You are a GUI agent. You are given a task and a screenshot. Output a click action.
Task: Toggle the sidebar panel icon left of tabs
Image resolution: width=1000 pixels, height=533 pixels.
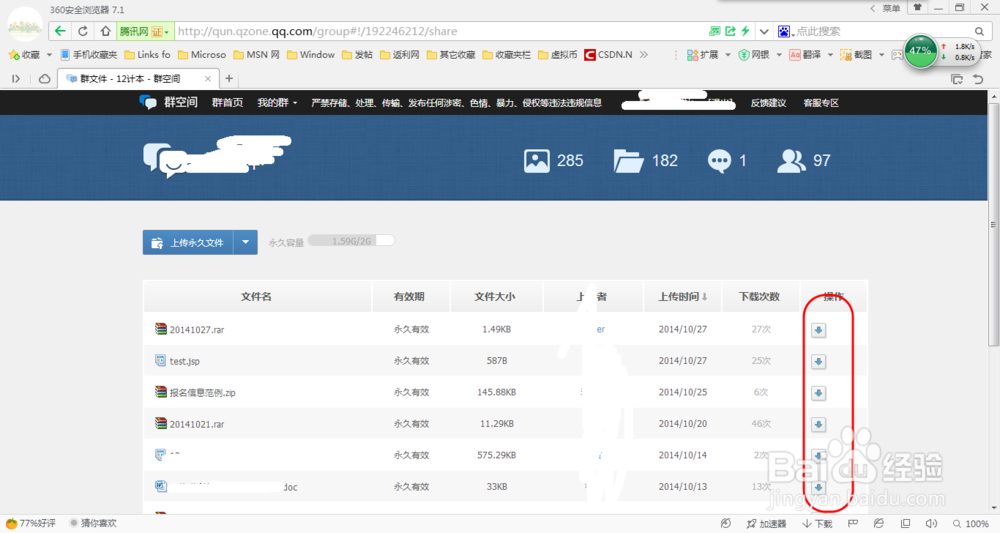(x=16, y=78)
